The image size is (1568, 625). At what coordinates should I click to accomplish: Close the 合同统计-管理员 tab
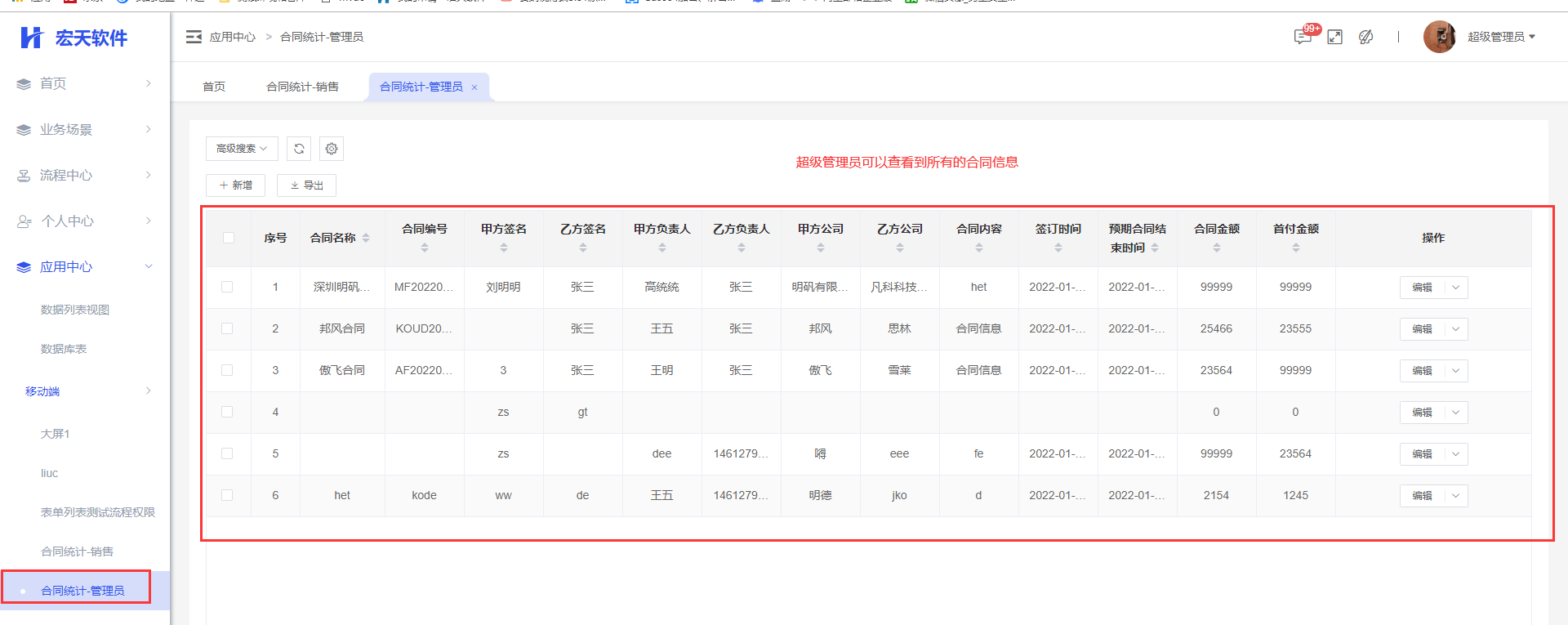[x=474, y=87]
